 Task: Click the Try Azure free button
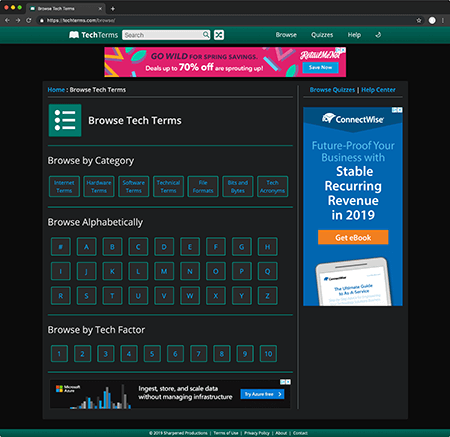(x=263, y=394)
